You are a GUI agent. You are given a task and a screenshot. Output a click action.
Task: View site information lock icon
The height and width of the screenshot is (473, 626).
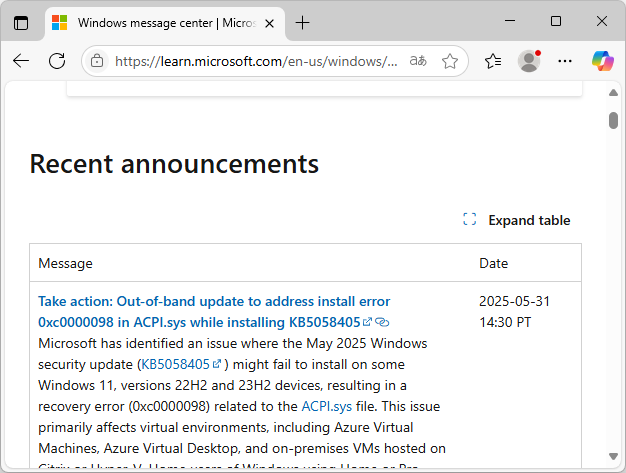tap(97, 61)
